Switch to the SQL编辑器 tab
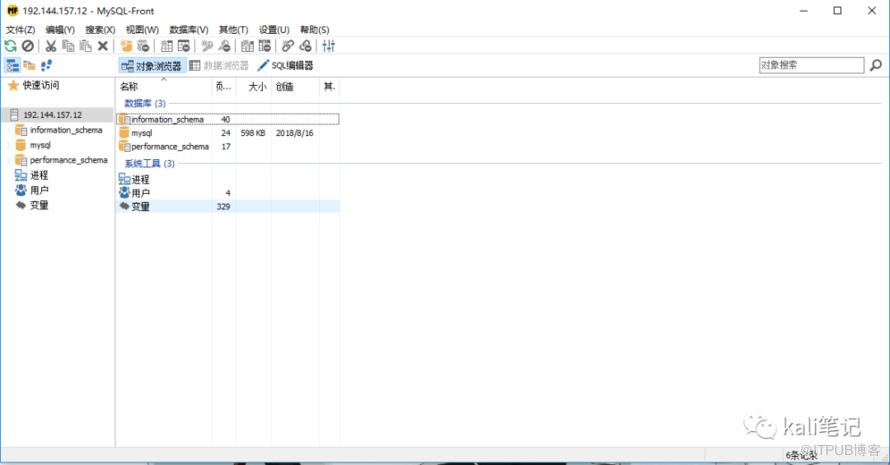890x465 pixels. coord(285,66)
